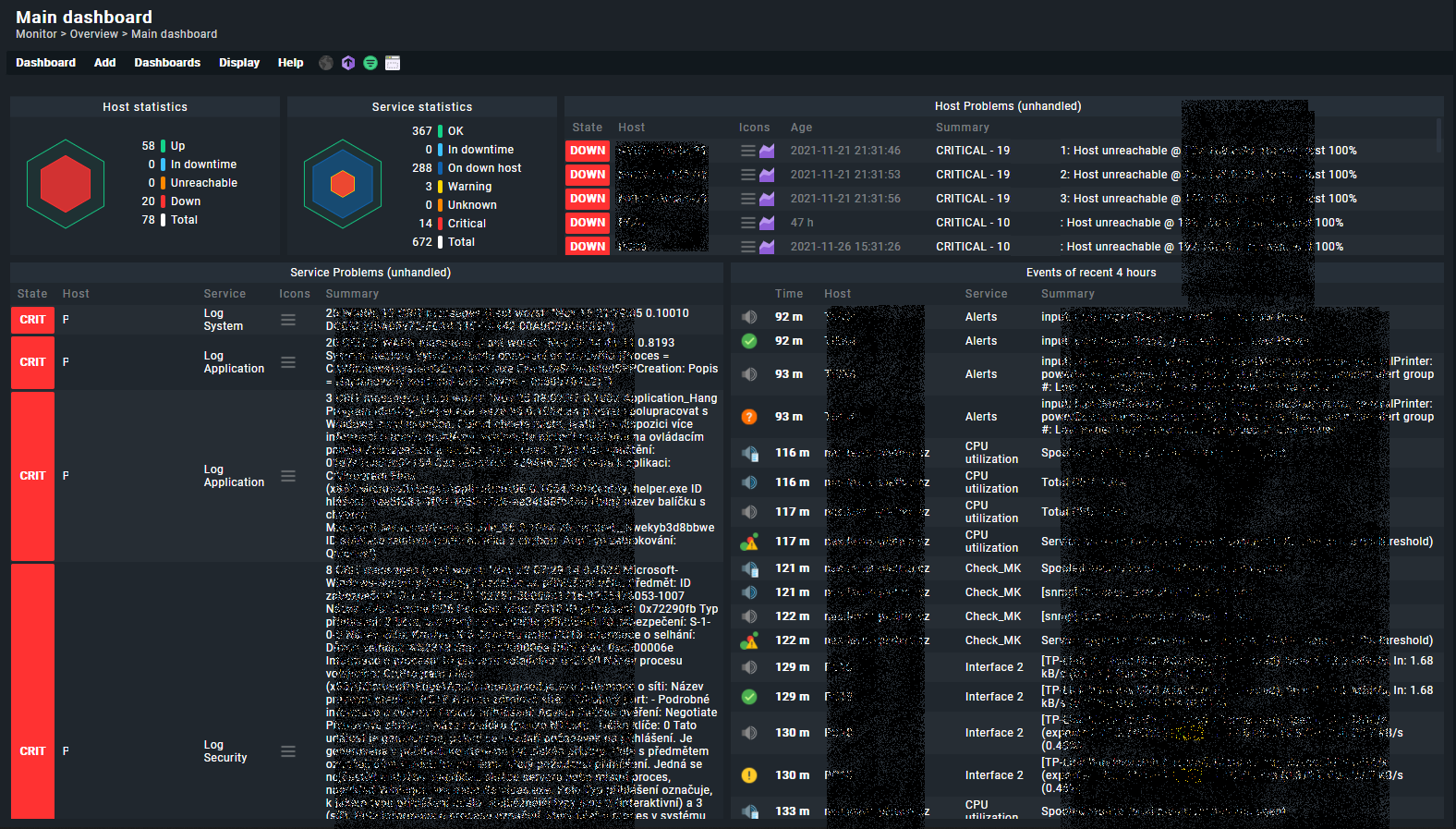Open the Dashboards menu
This screenshot has width=1456, height=829.
(x=167, y=63)
